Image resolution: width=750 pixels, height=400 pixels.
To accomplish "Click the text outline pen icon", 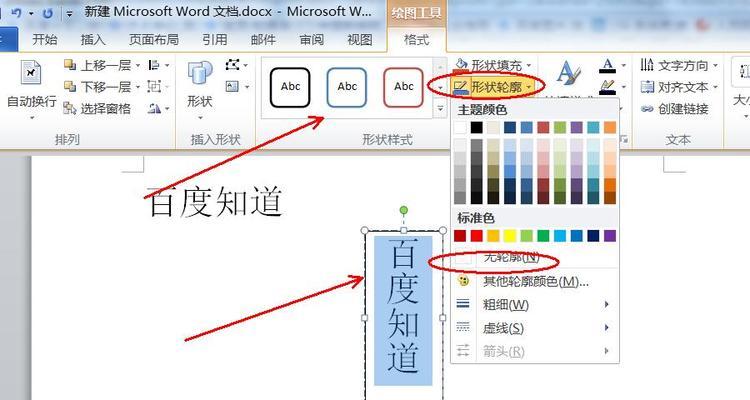I will (607, 87).
